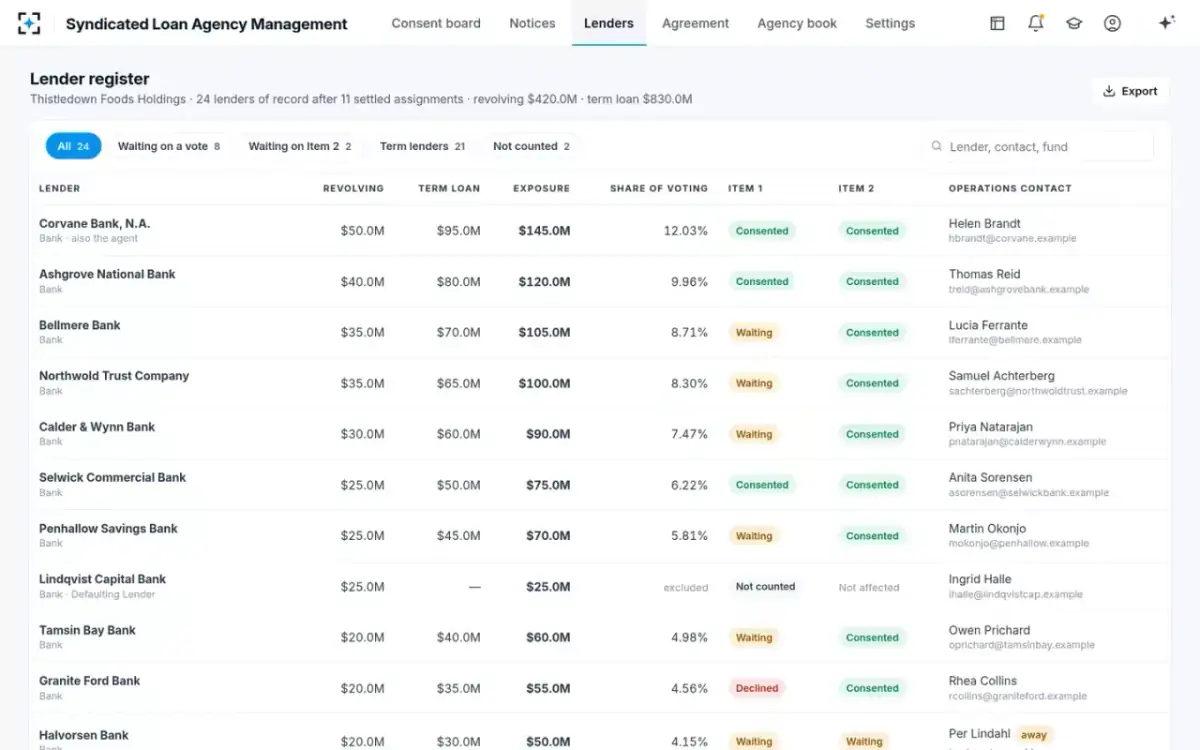Click the 12.03% voting share
Screen dimensions: 1200x750
686,231
